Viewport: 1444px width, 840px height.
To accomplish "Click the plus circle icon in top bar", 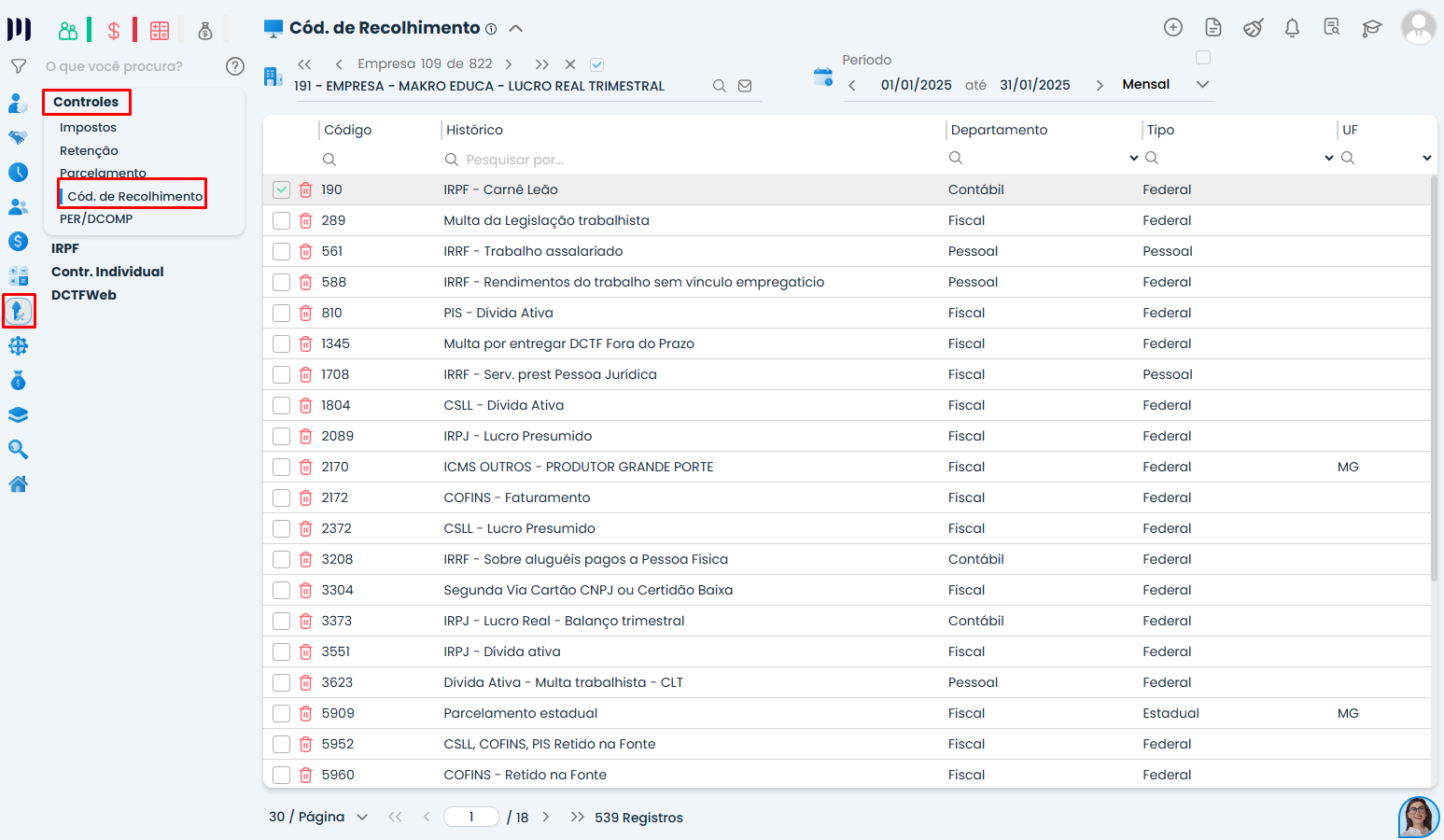I will (1173, 28).
